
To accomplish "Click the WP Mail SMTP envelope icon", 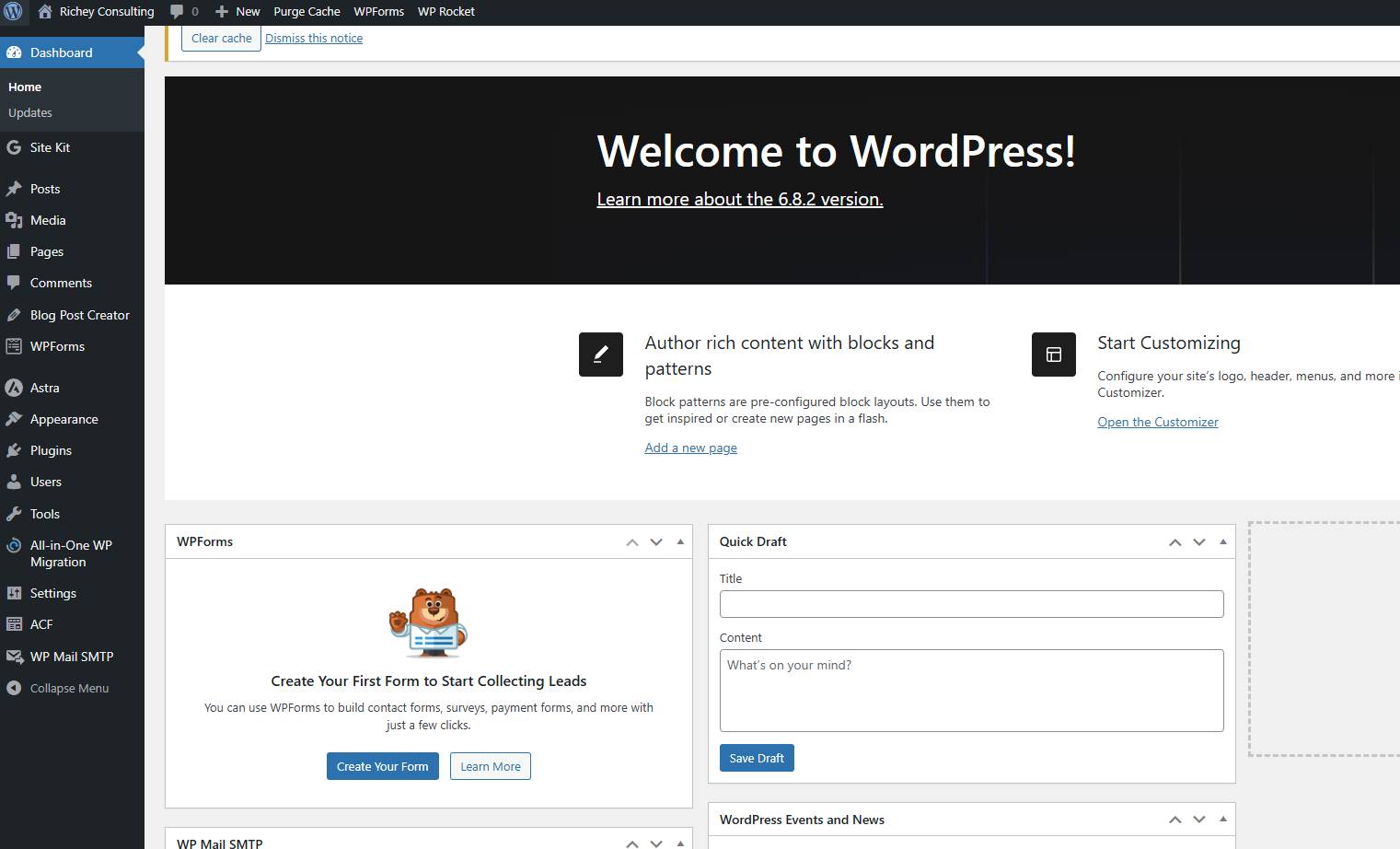I will 14,657.
